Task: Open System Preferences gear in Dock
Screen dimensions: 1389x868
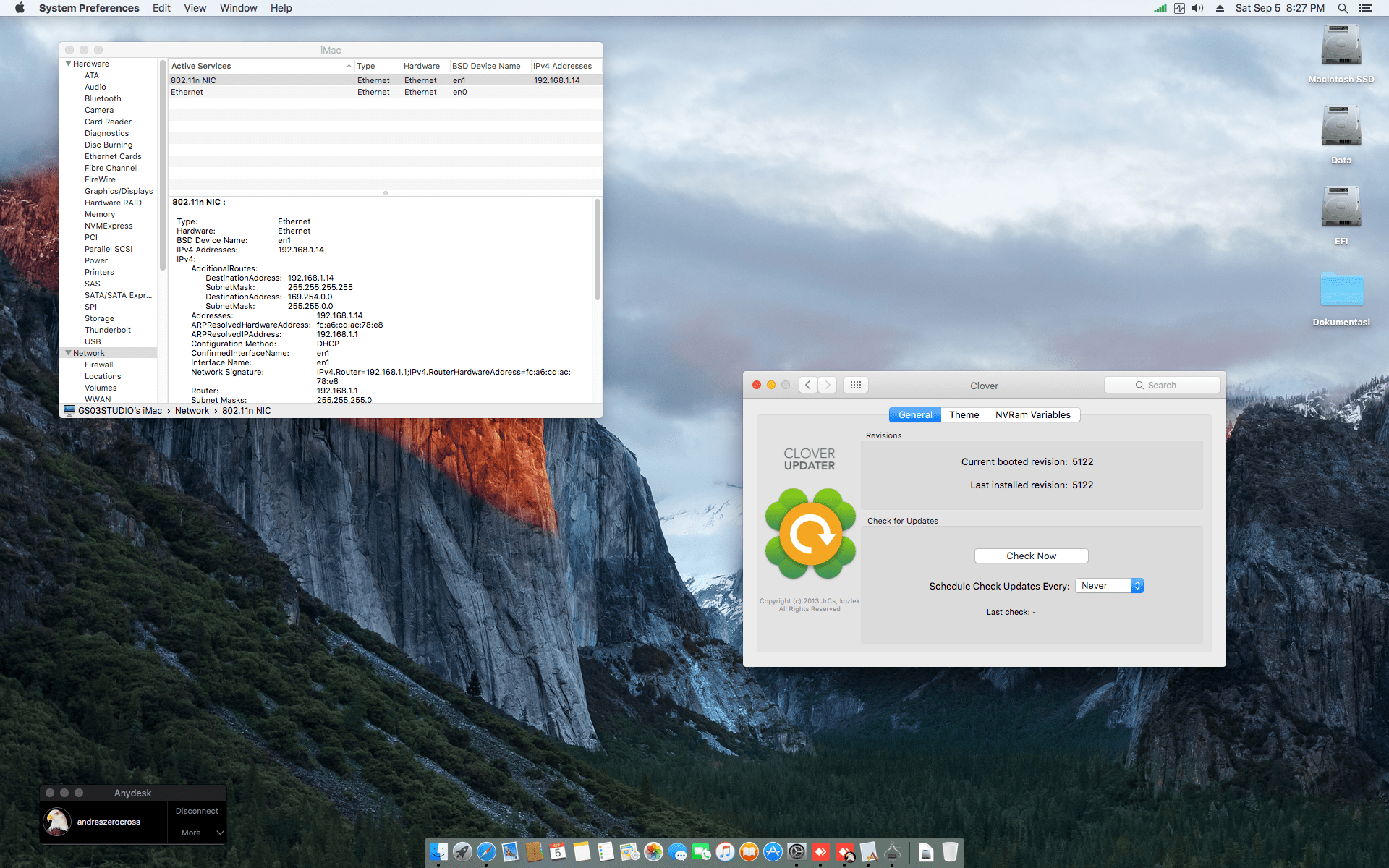Action: [x=797, y=852]
